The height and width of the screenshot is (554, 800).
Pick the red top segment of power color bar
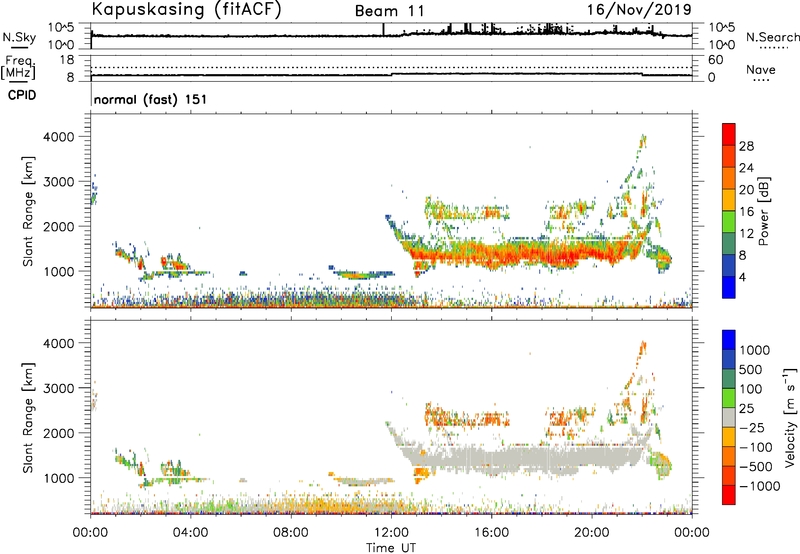click(x=729, y=135)
